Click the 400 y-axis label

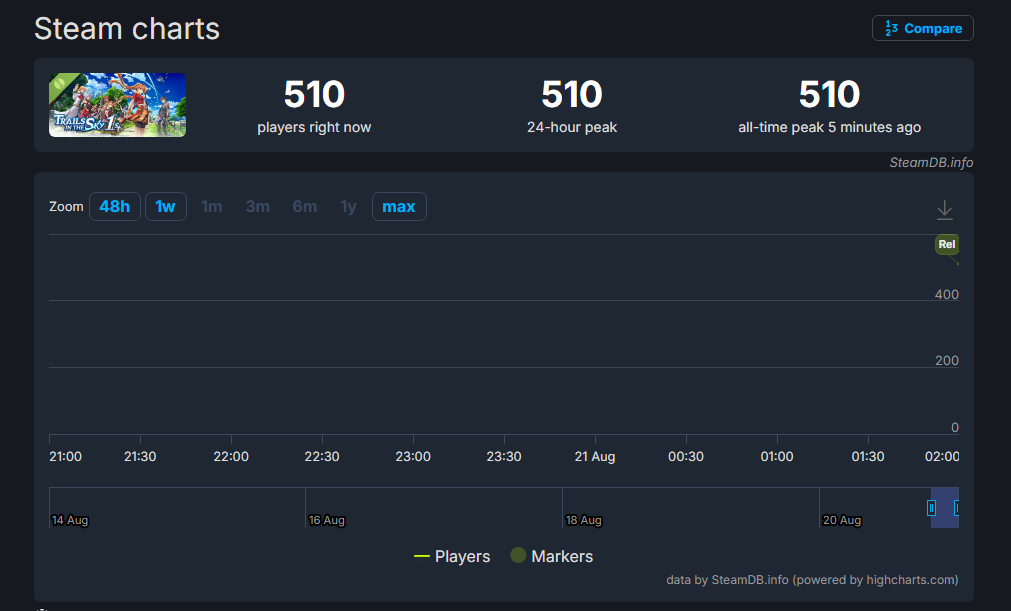pyautogui.click(x=947, y=295)
